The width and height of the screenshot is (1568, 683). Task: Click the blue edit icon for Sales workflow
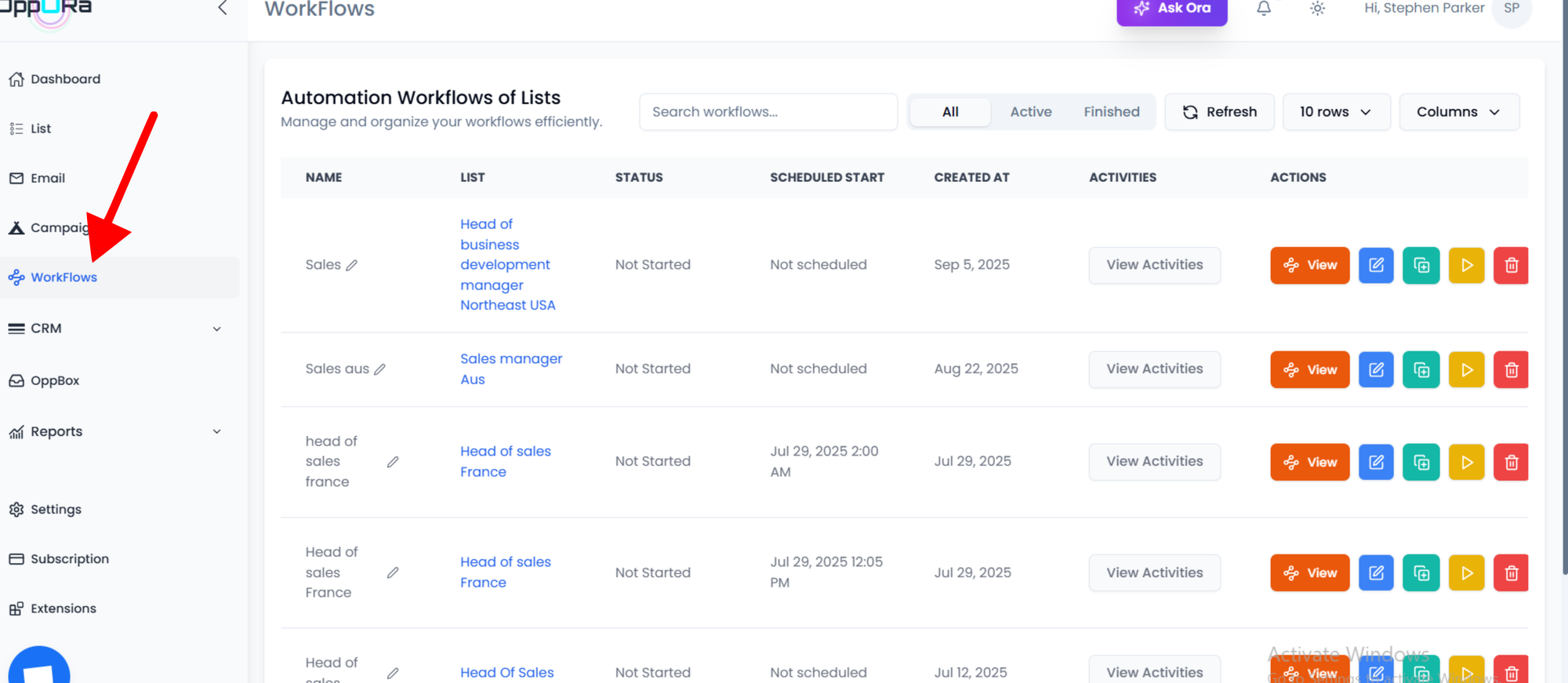click(x=1376, y=265)
